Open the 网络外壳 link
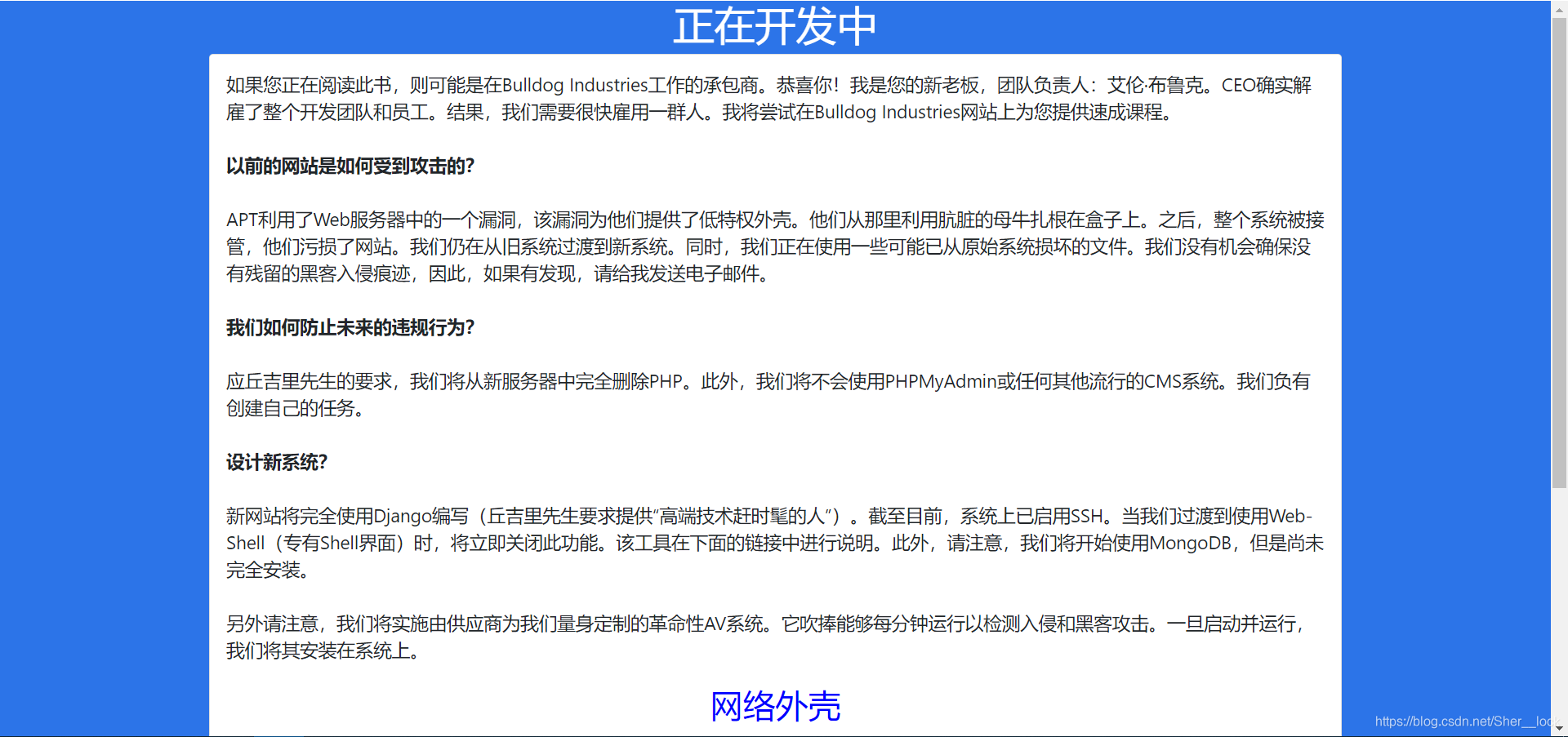The height and width of the screenshot is (737, 1568). click(x=775, y=706)
